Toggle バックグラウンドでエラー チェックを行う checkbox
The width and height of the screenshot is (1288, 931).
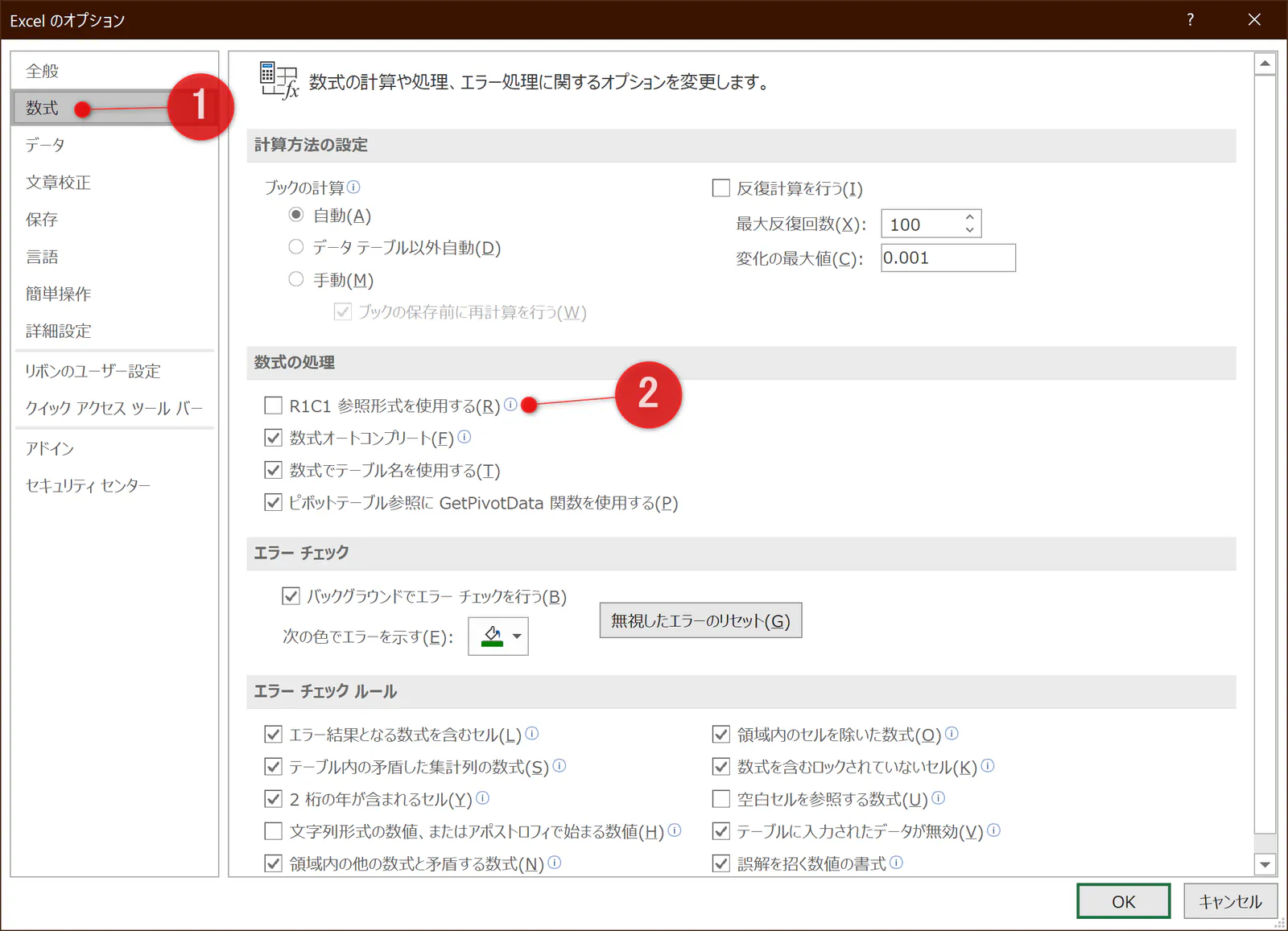tap(291, 596)
